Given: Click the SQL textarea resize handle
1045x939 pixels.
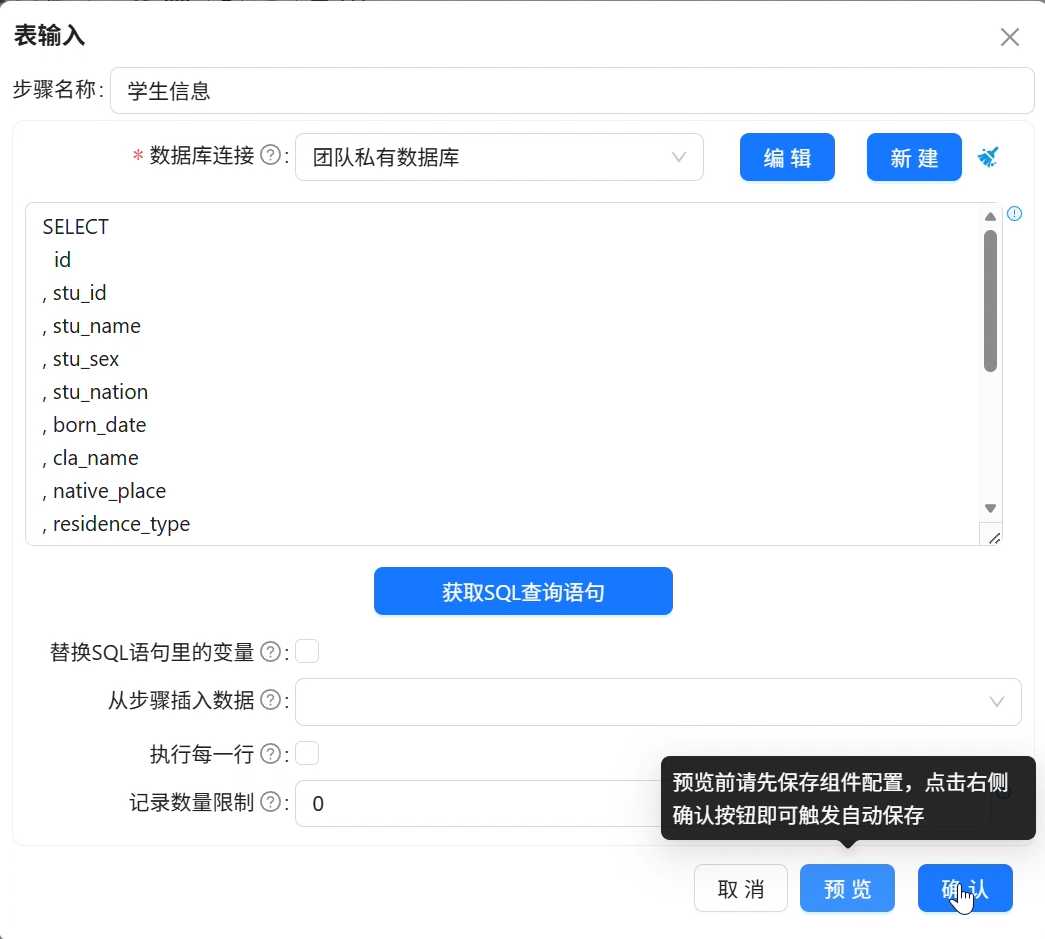Looking at the screenshot, I should pos(994,538).
